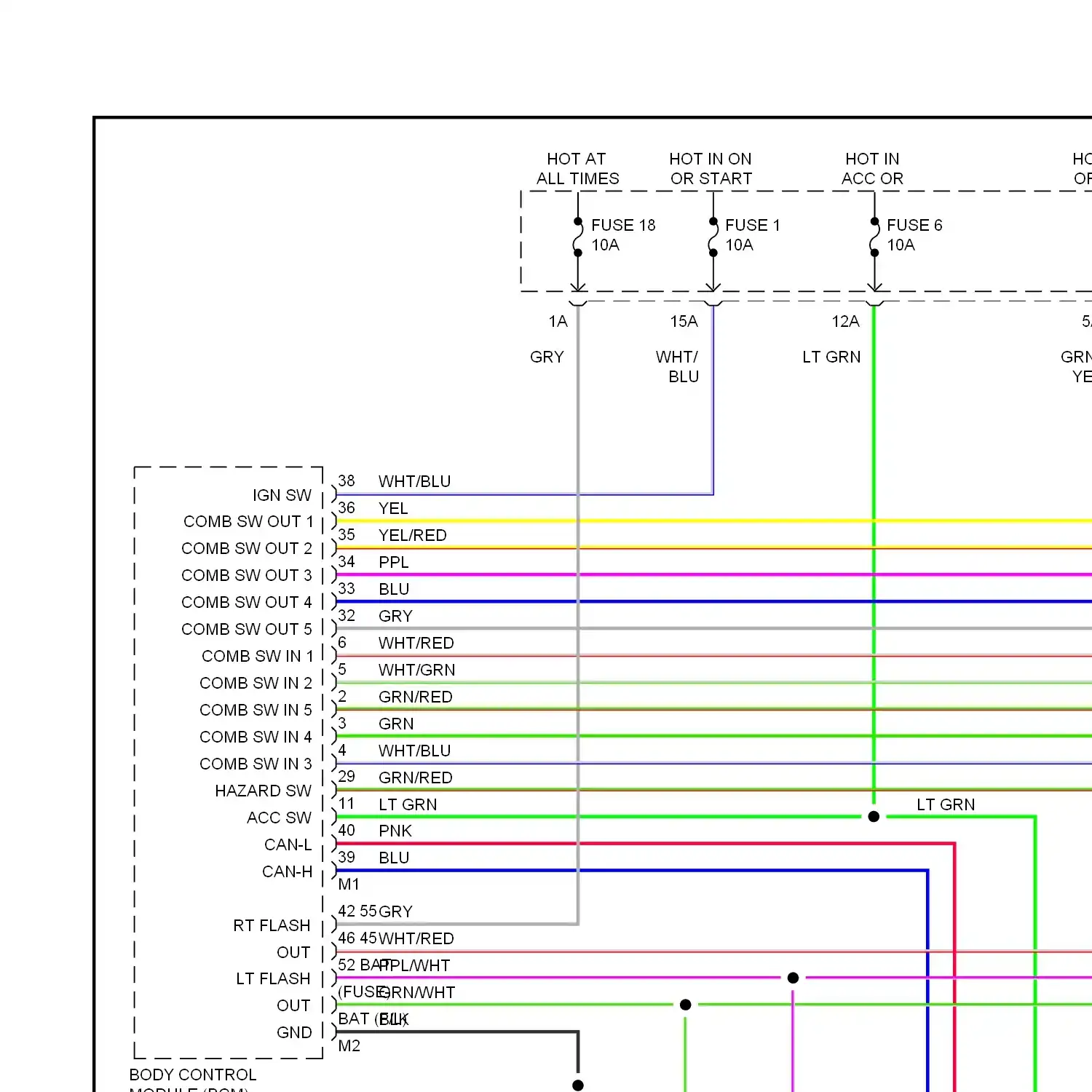Click the PPL wire label at pin 34
This screenshot has height=1092, width=1092.
pos(394,563)
